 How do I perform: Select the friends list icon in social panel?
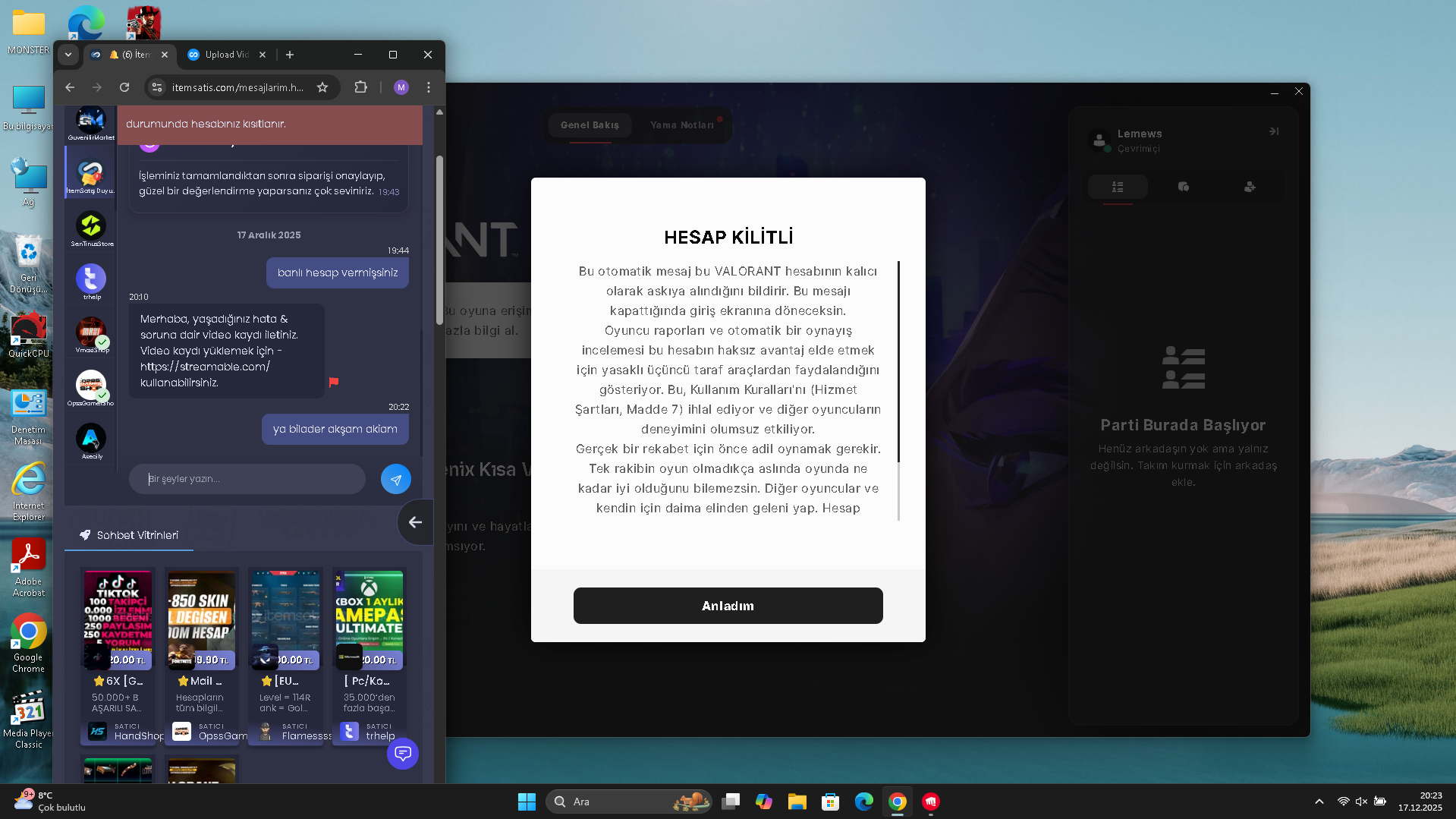pos(1118,187)
